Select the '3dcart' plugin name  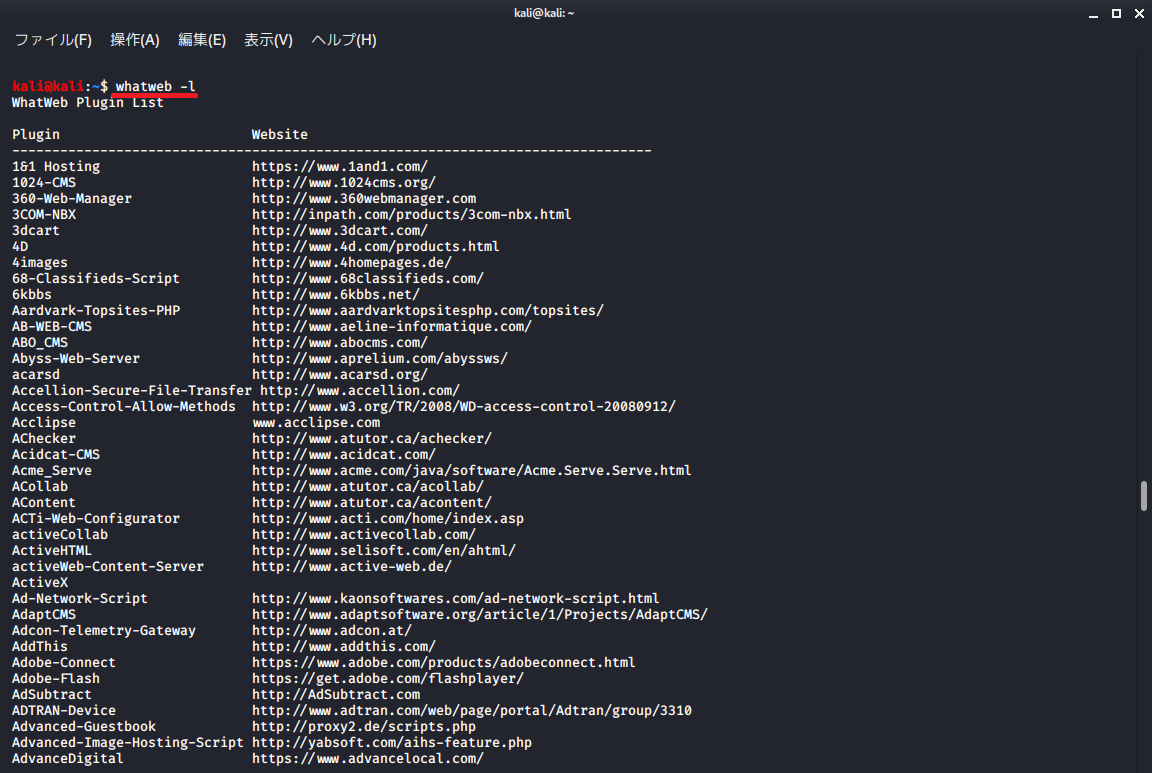coord(36,231)
